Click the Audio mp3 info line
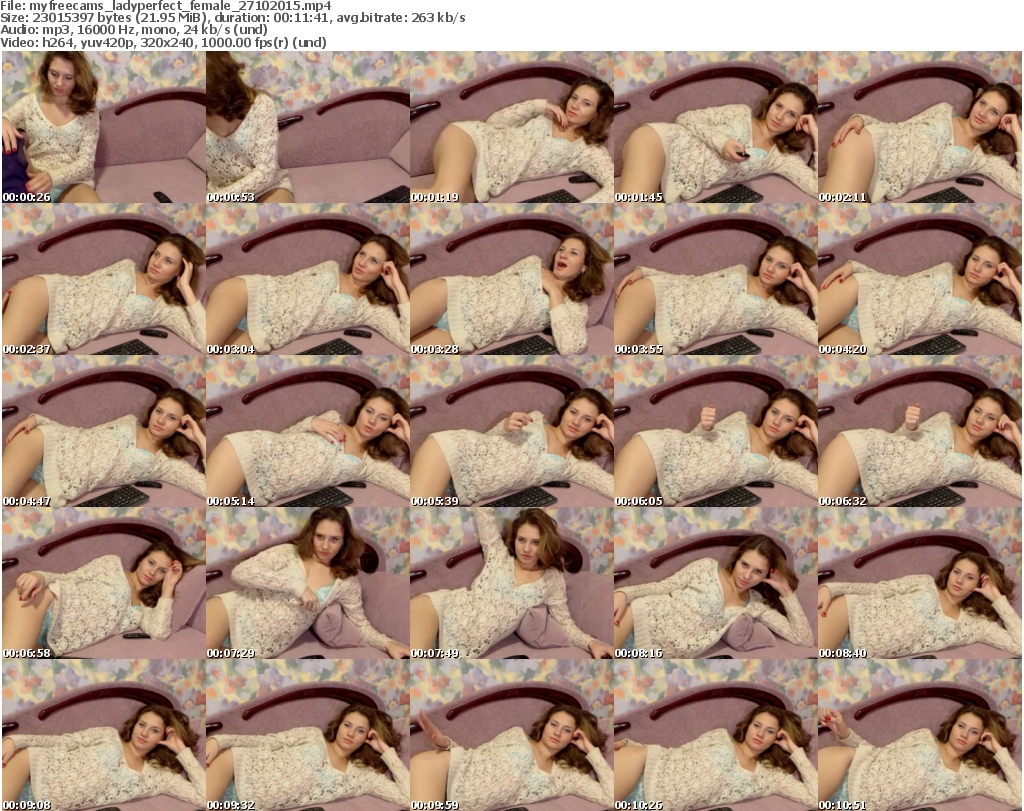The image size is (1024, 811). coord(134,30)
